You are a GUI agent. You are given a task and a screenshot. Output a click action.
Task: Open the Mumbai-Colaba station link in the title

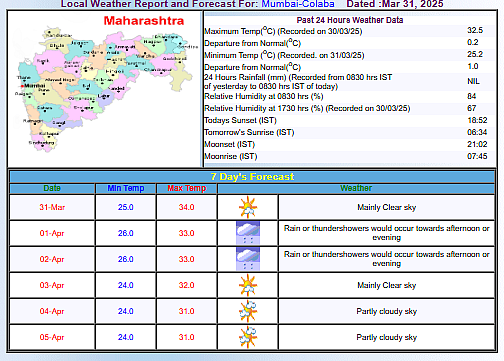pos(298,4)
